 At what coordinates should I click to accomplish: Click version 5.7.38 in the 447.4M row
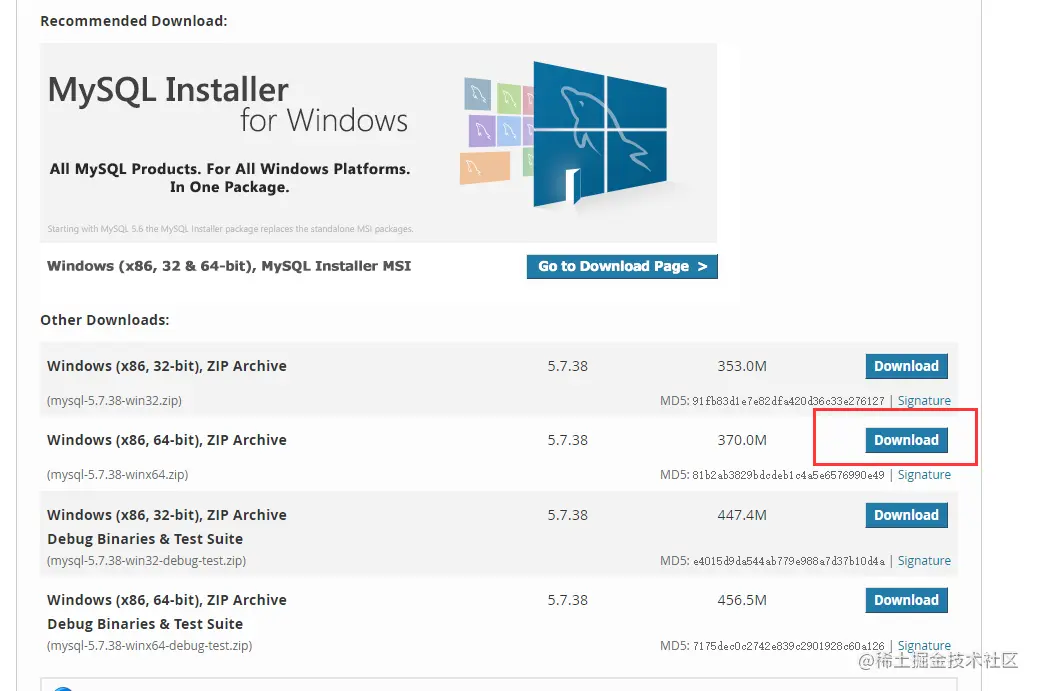pos(567,515)
